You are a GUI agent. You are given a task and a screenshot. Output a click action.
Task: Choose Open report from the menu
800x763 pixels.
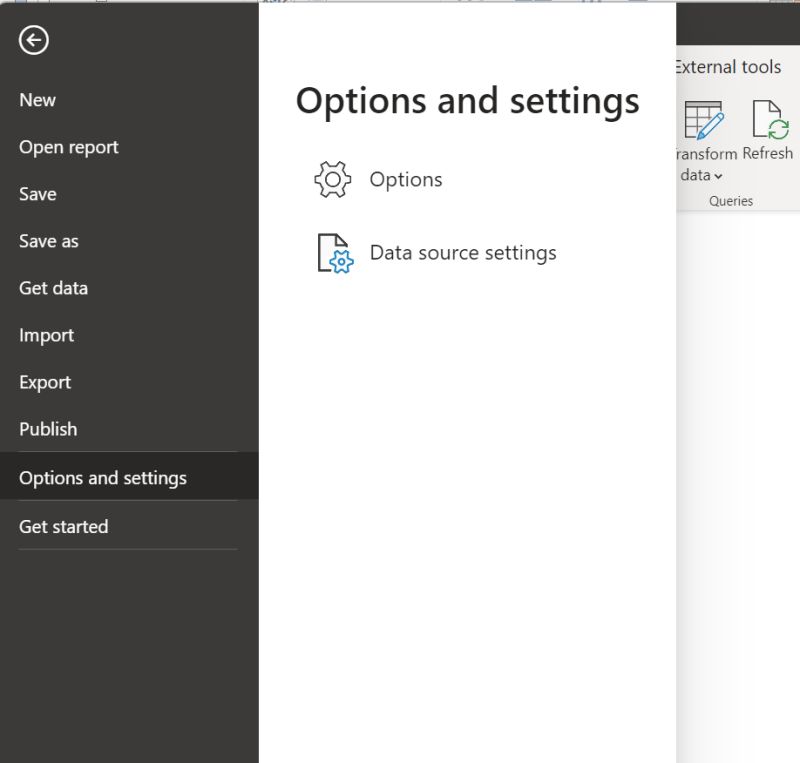pos(68,146)
